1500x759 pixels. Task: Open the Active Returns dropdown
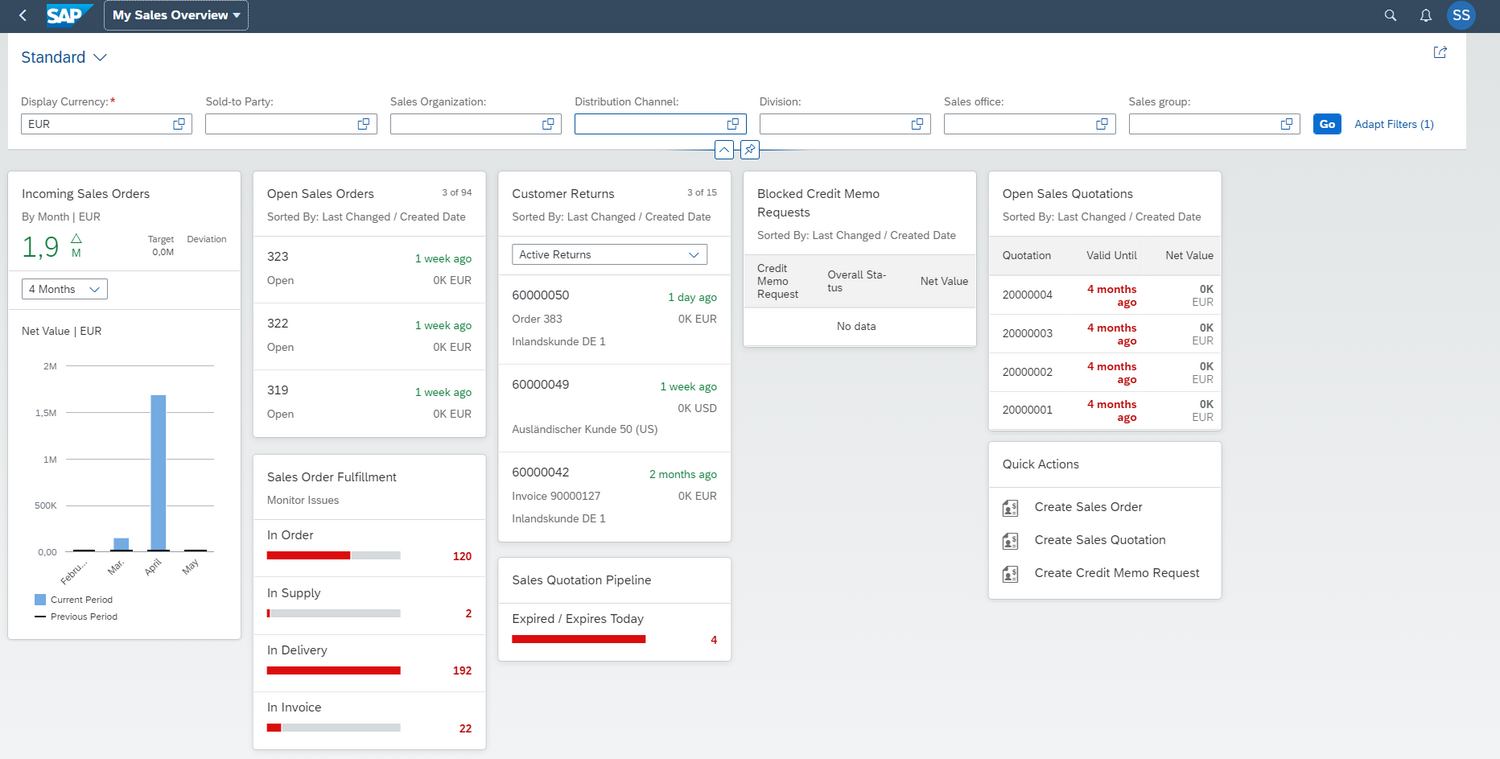pos(609,255)
